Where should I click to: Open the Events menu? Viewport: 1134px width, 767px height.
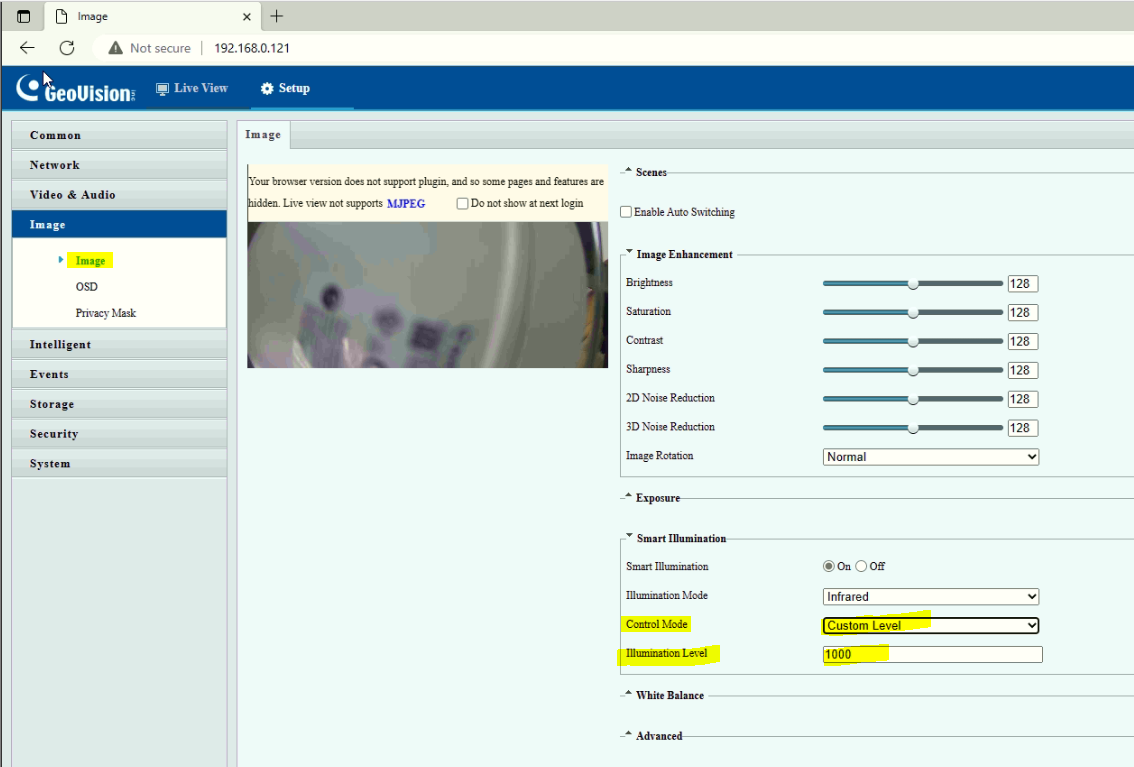coord(119,374)
